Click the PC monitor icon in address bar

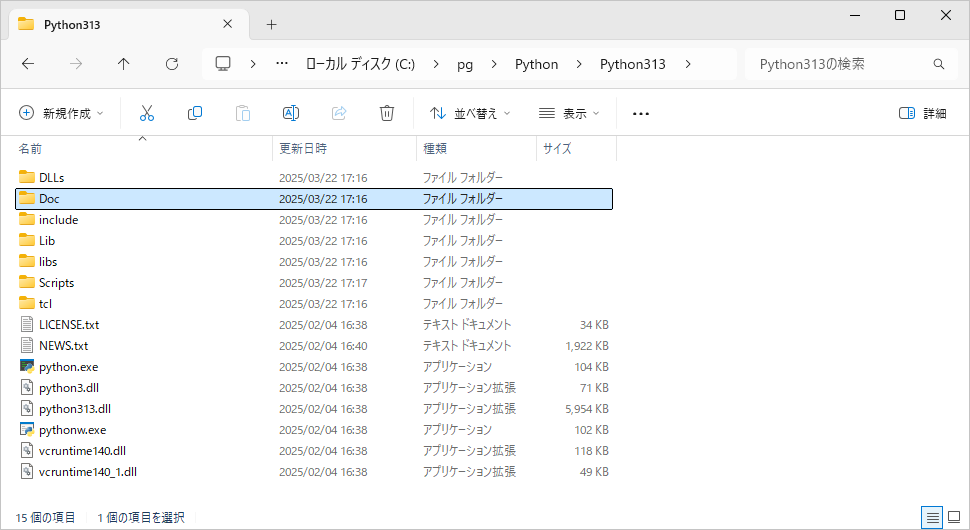pyautogui.click(x=223, y=64)
